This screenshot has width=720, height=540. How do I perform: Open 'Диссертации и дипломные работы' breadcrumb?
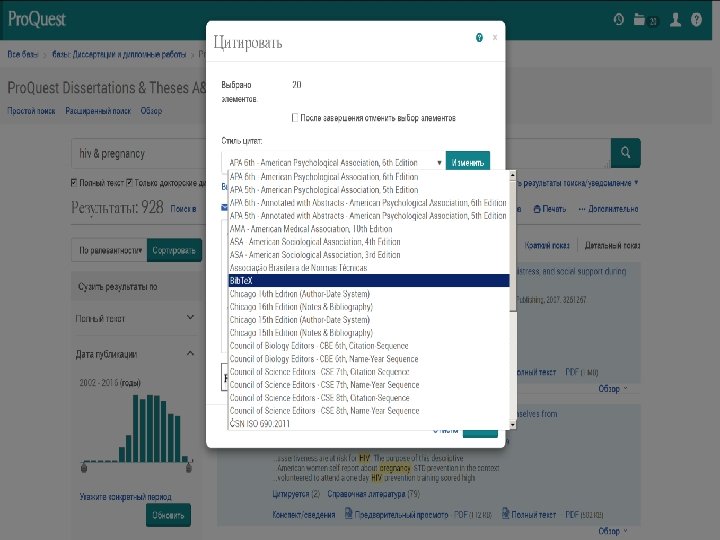coord(119,54)
